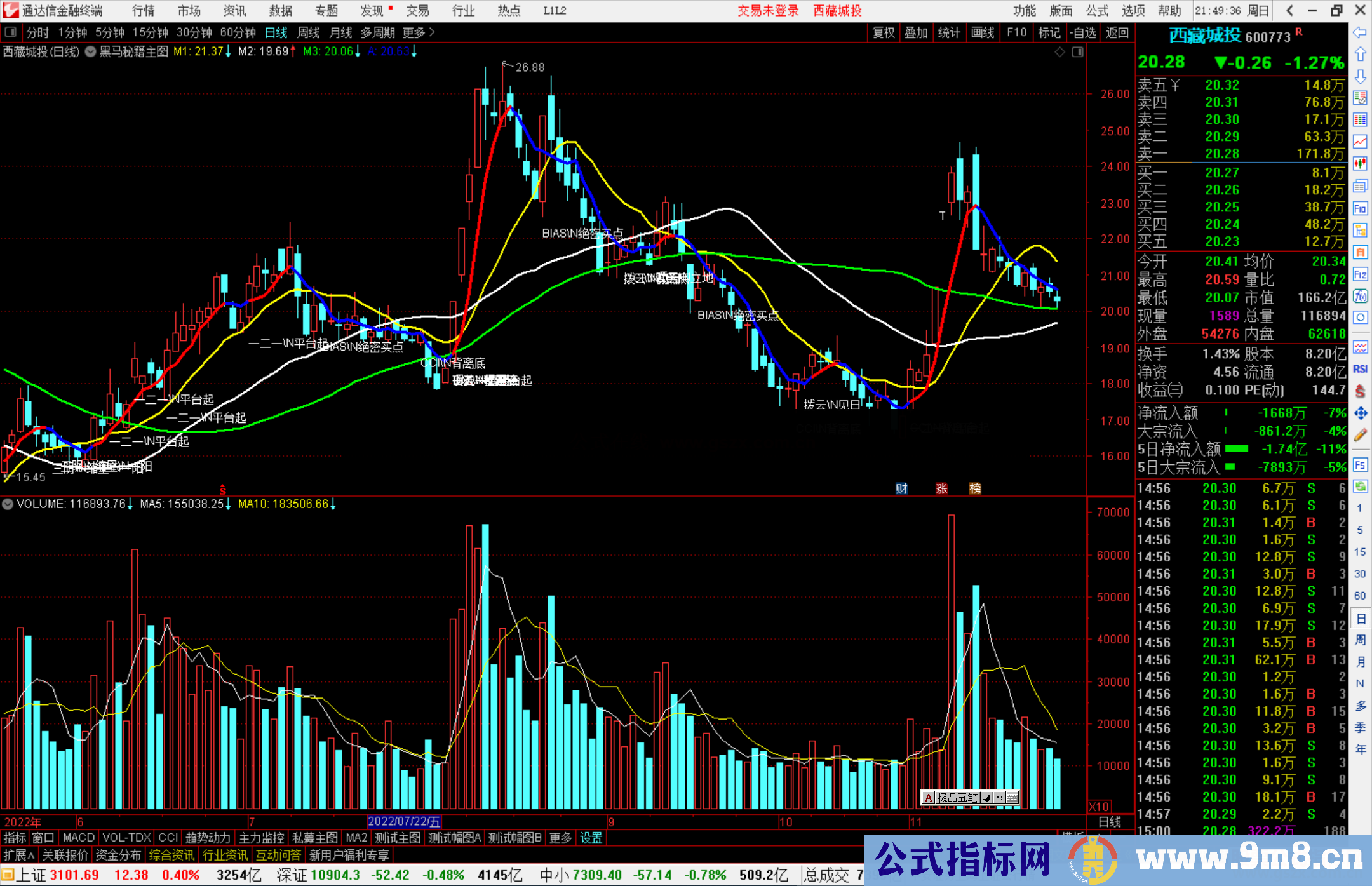The image size is (1372, 886).
Task: Toggle the panel layout icon at chart top-right
Action: (x=1077, y=52)
